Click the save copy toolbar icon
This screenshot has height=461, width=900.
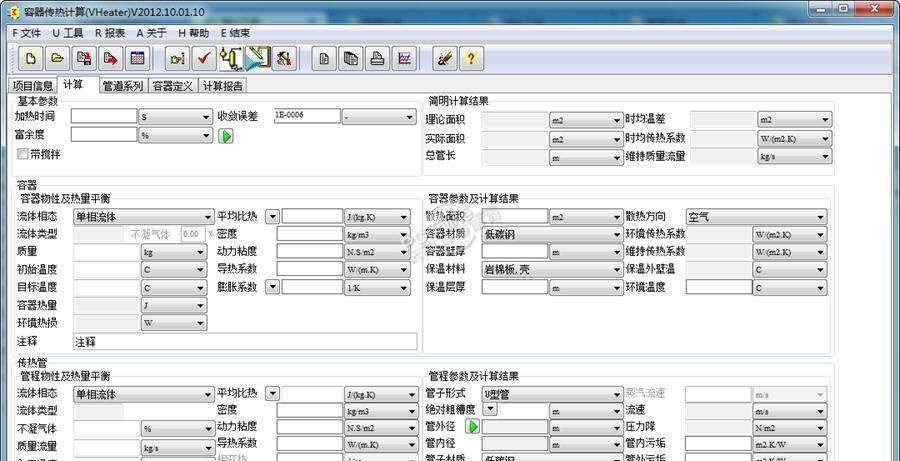pos(84,59)
